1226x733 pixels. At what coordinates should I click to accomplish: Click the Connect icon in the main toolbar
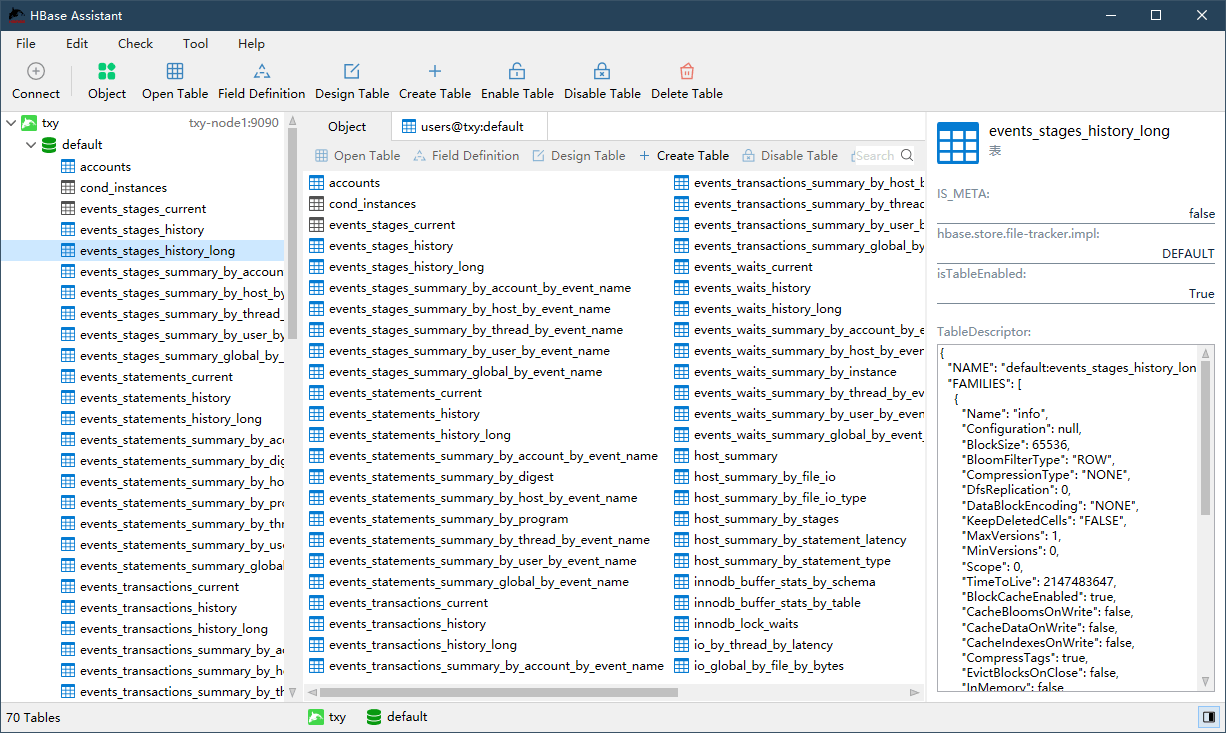pos(36,71)
